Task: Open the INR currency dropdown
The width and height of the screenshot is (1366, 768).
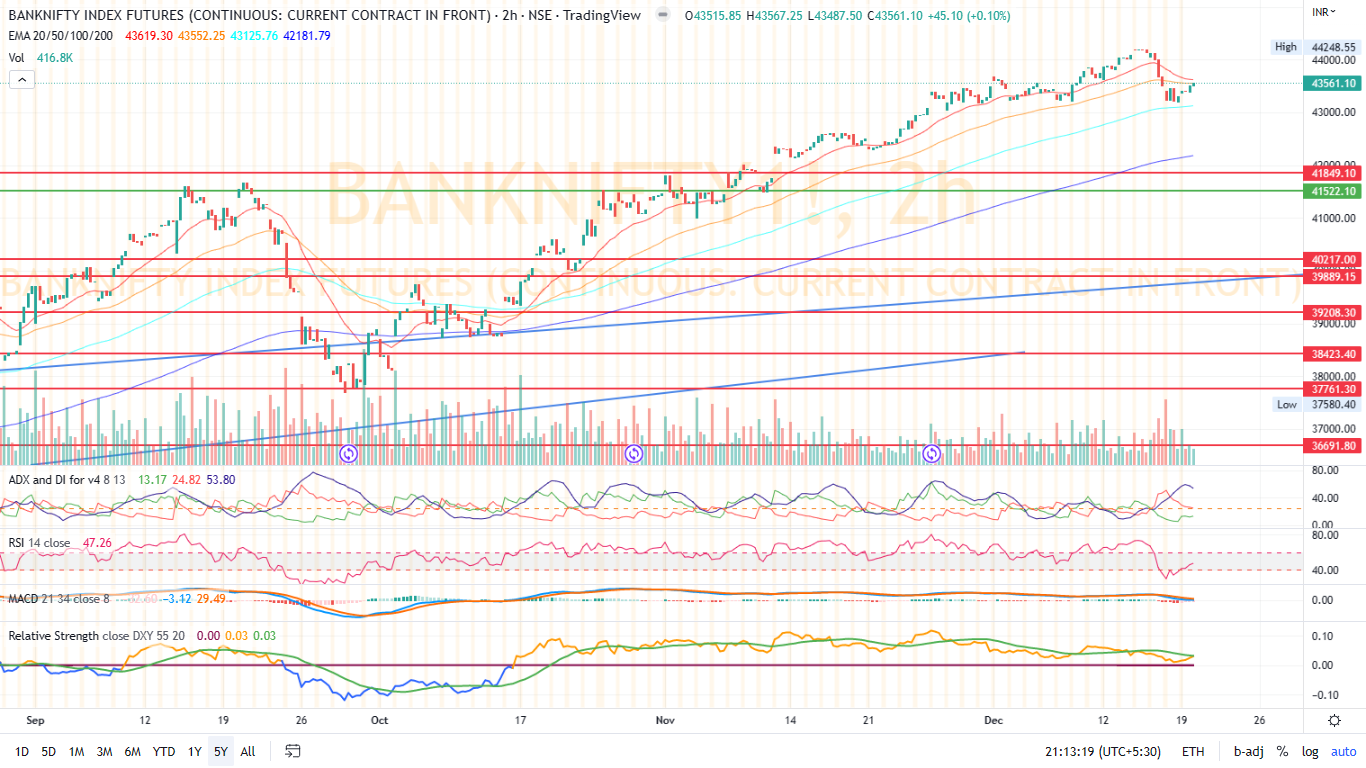Action: pyautogui.click(x=1324, y=12)
